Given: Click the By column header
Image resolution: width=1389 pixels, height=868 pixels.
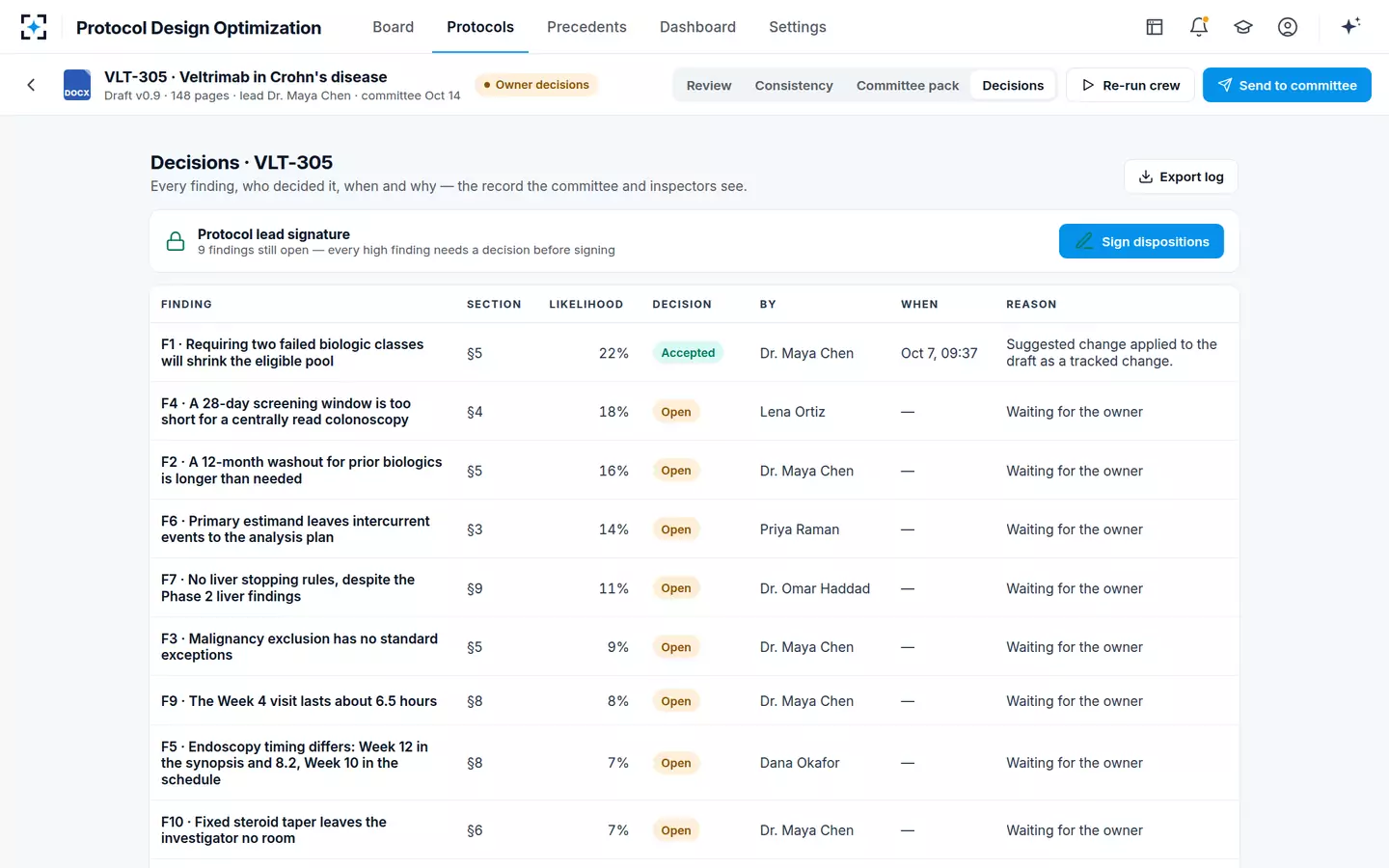Looking at the screenshot, I should [768, 304].
